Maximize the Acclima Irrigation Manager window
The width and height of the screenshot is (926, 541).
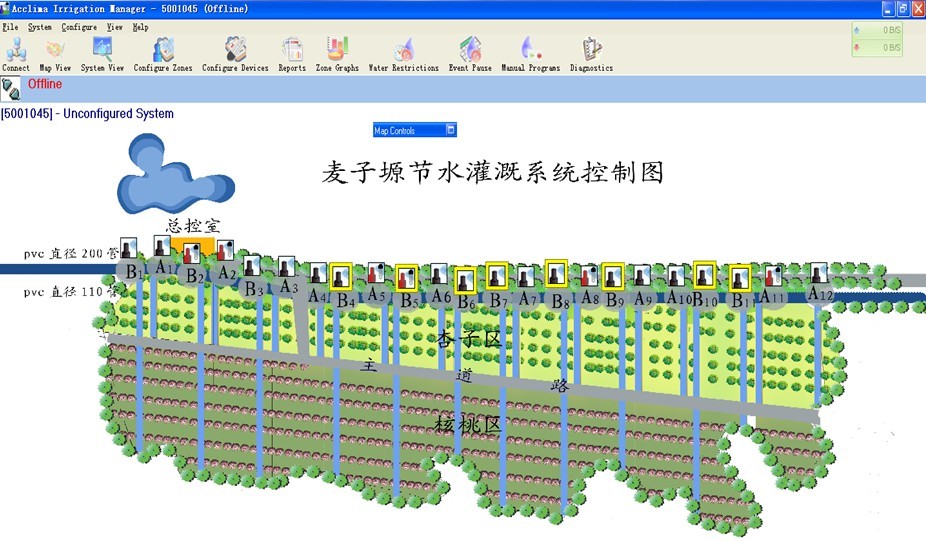click(903, 9)
